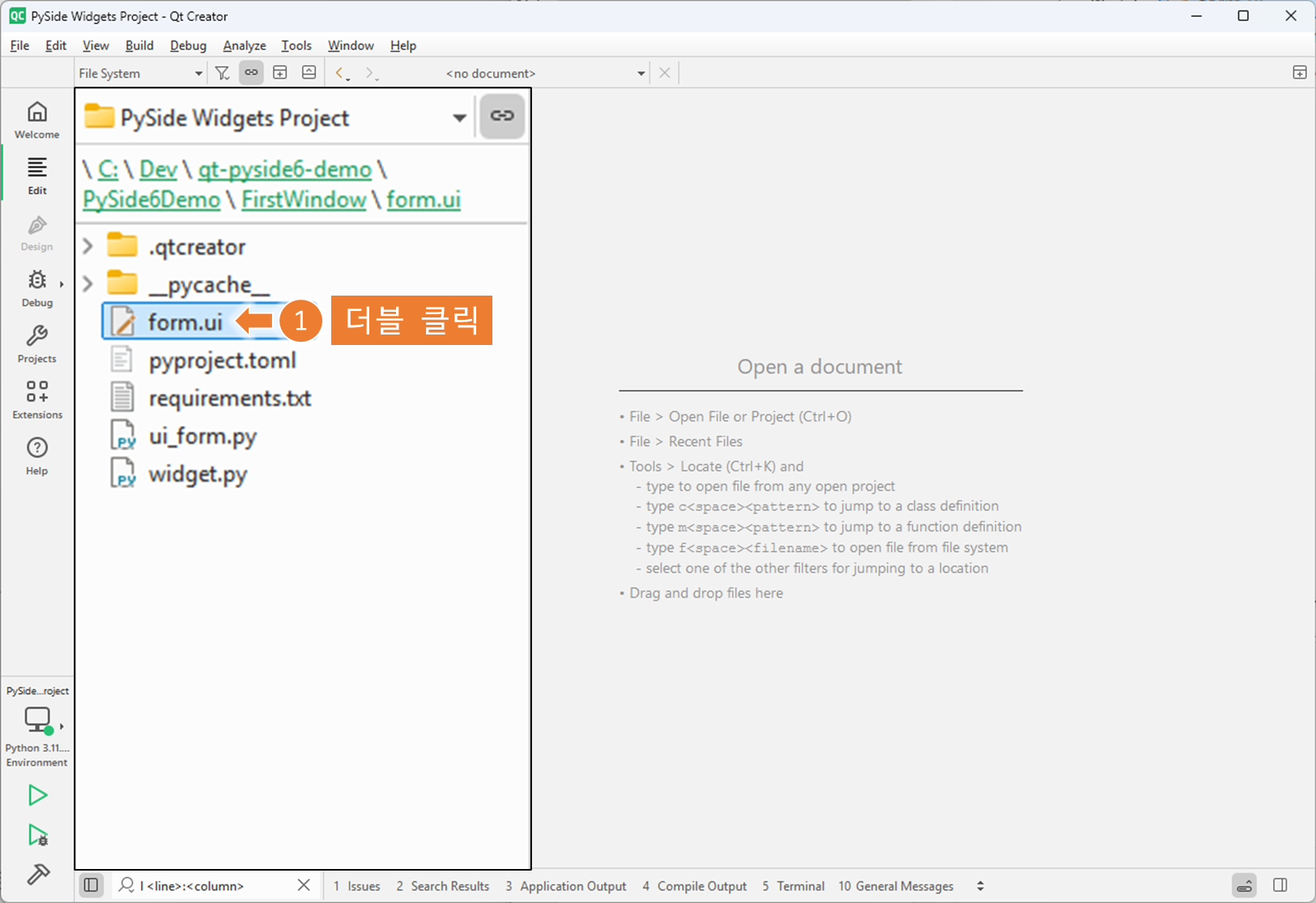The width and height of the screenshot is (1316, 903).
Task: Open the Help menu
Action: 403,45
